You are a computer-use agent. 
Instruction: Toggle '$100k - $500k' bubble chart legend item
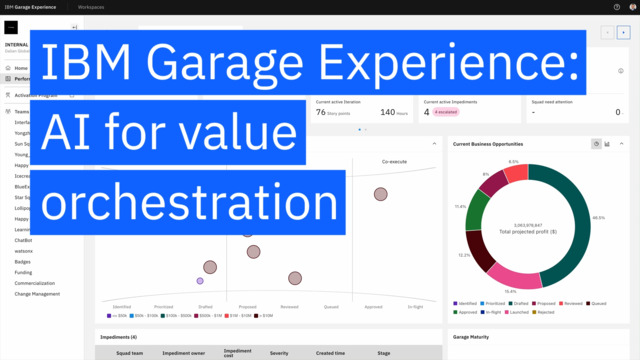(176, 316)
